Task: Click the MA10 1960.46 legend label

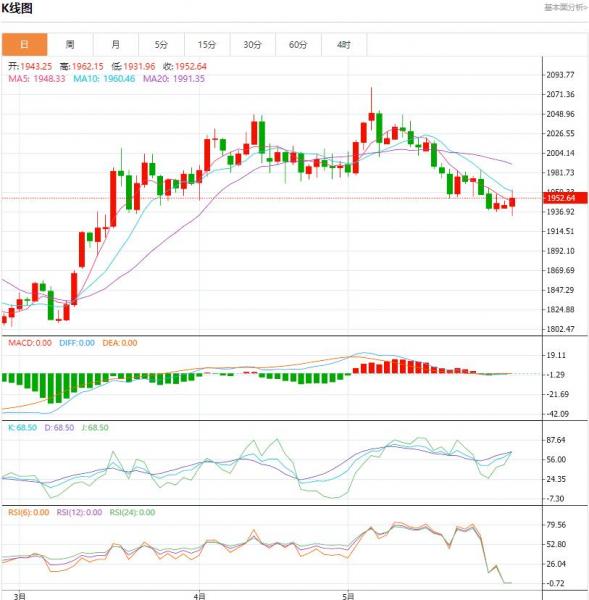Action: [104, 79]
